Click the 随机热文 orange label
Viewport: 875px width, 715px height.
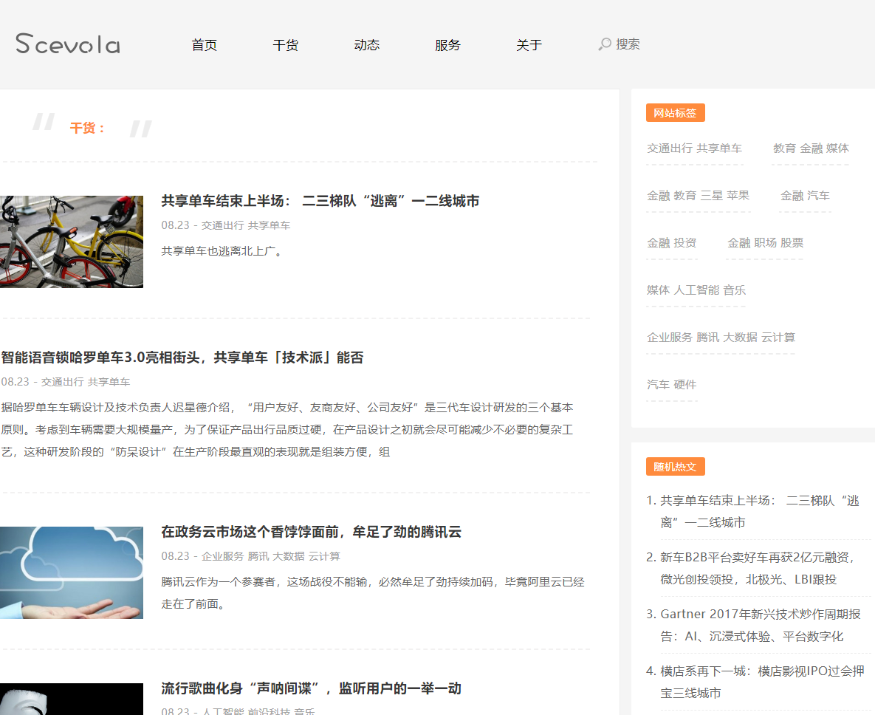pos(675,467)
